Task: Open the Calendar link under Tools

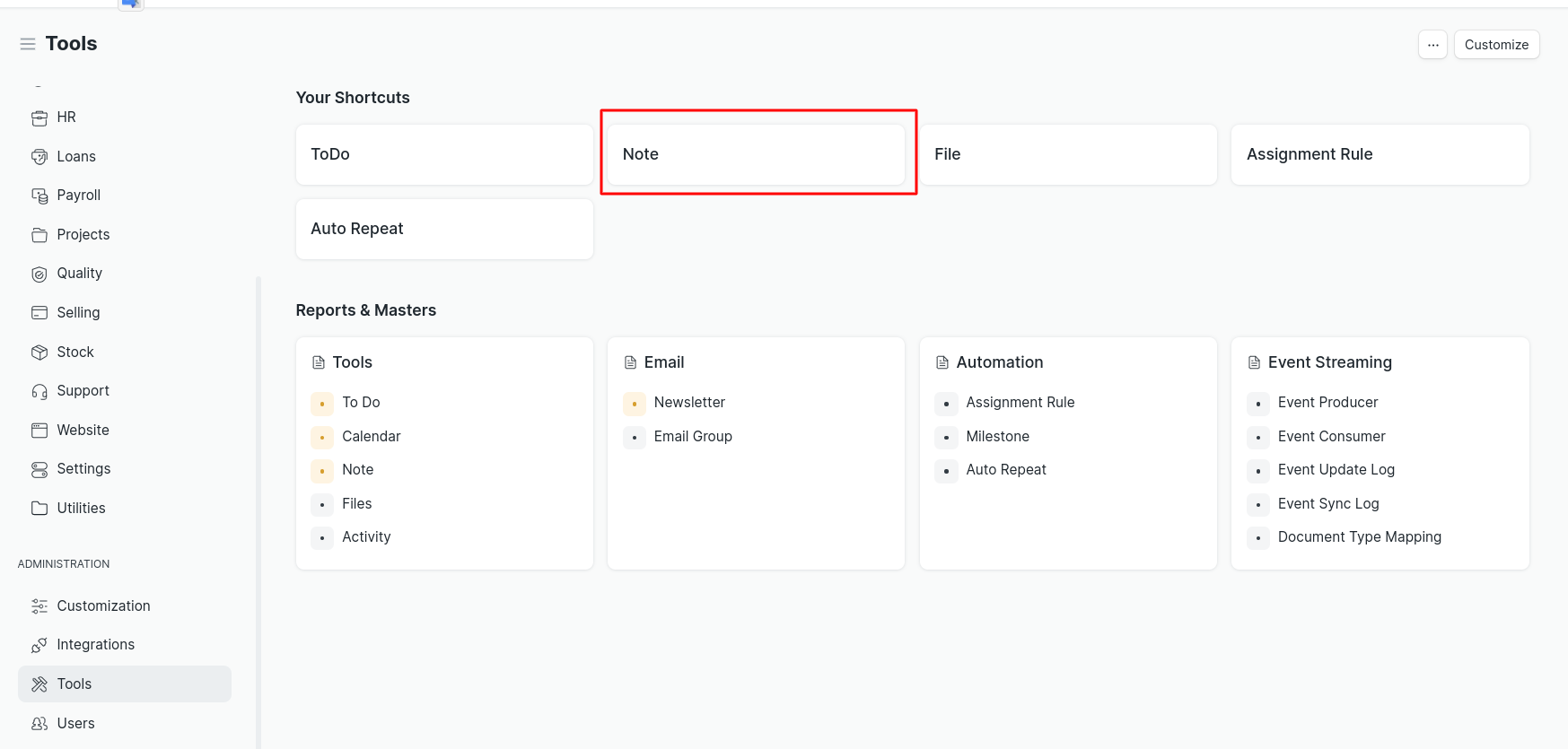Action: click(371, 436)
